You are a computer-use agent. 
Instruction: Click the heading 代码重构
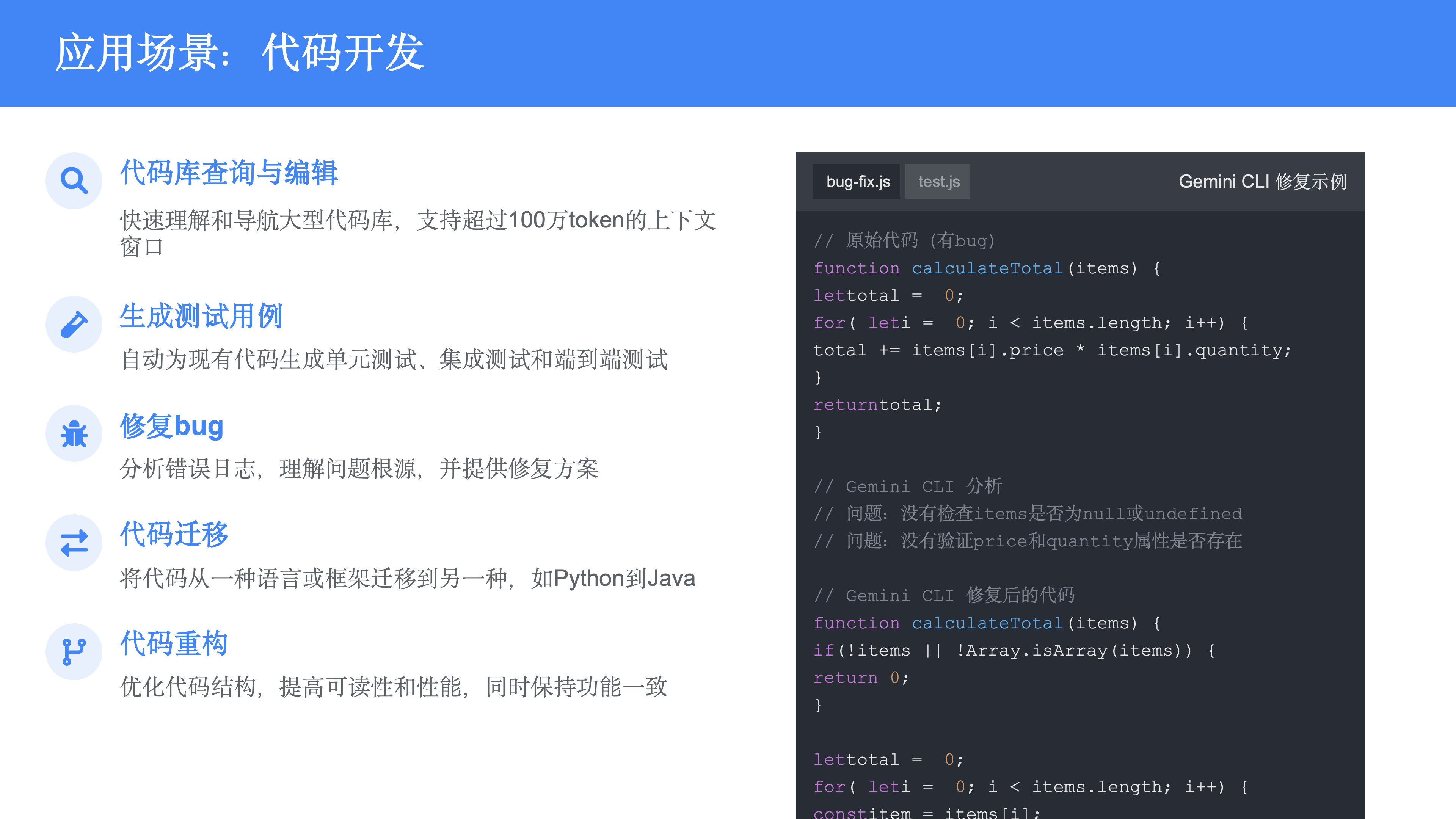coord(174,644)
